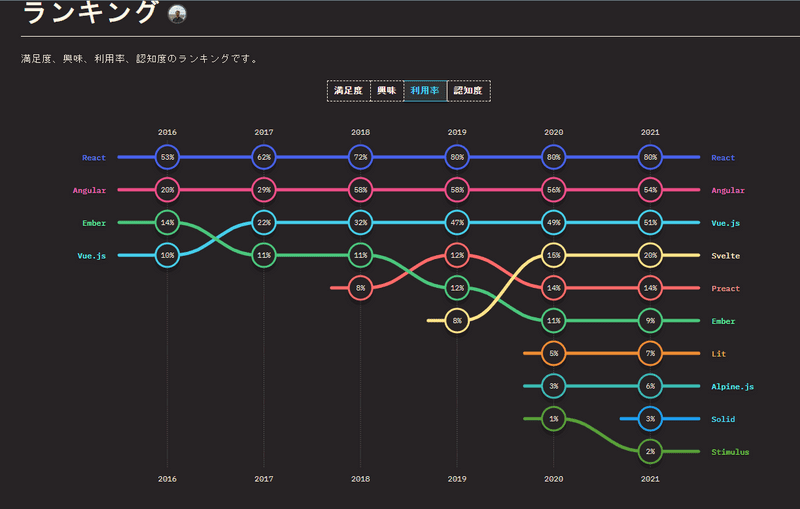The image size is (800, 509).
Task: Click Angular's 20% node for 2016
Action: click(x=167, y=190)
